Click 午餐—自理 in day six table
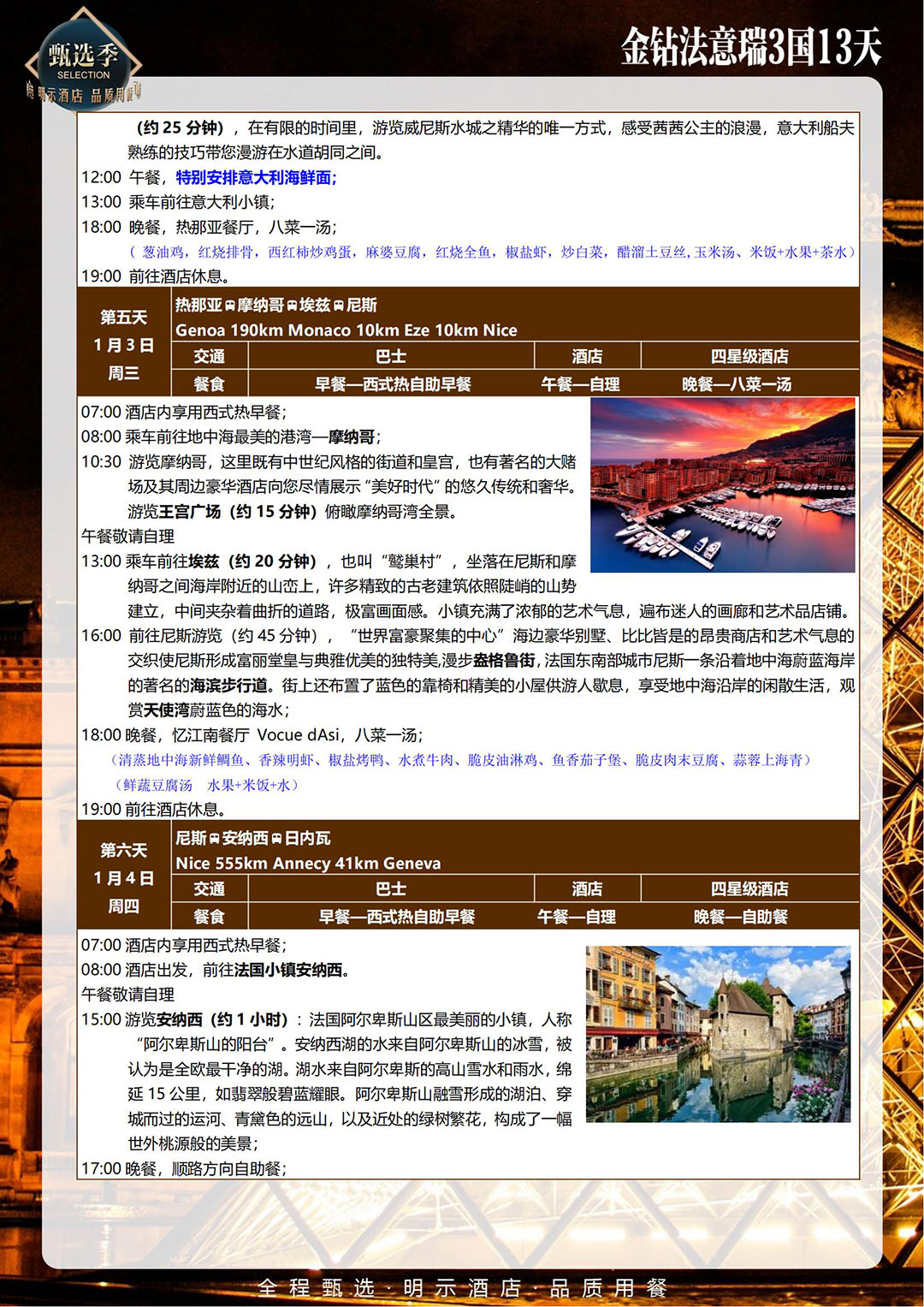This screenshot has width=924, height=1307. 577,918
